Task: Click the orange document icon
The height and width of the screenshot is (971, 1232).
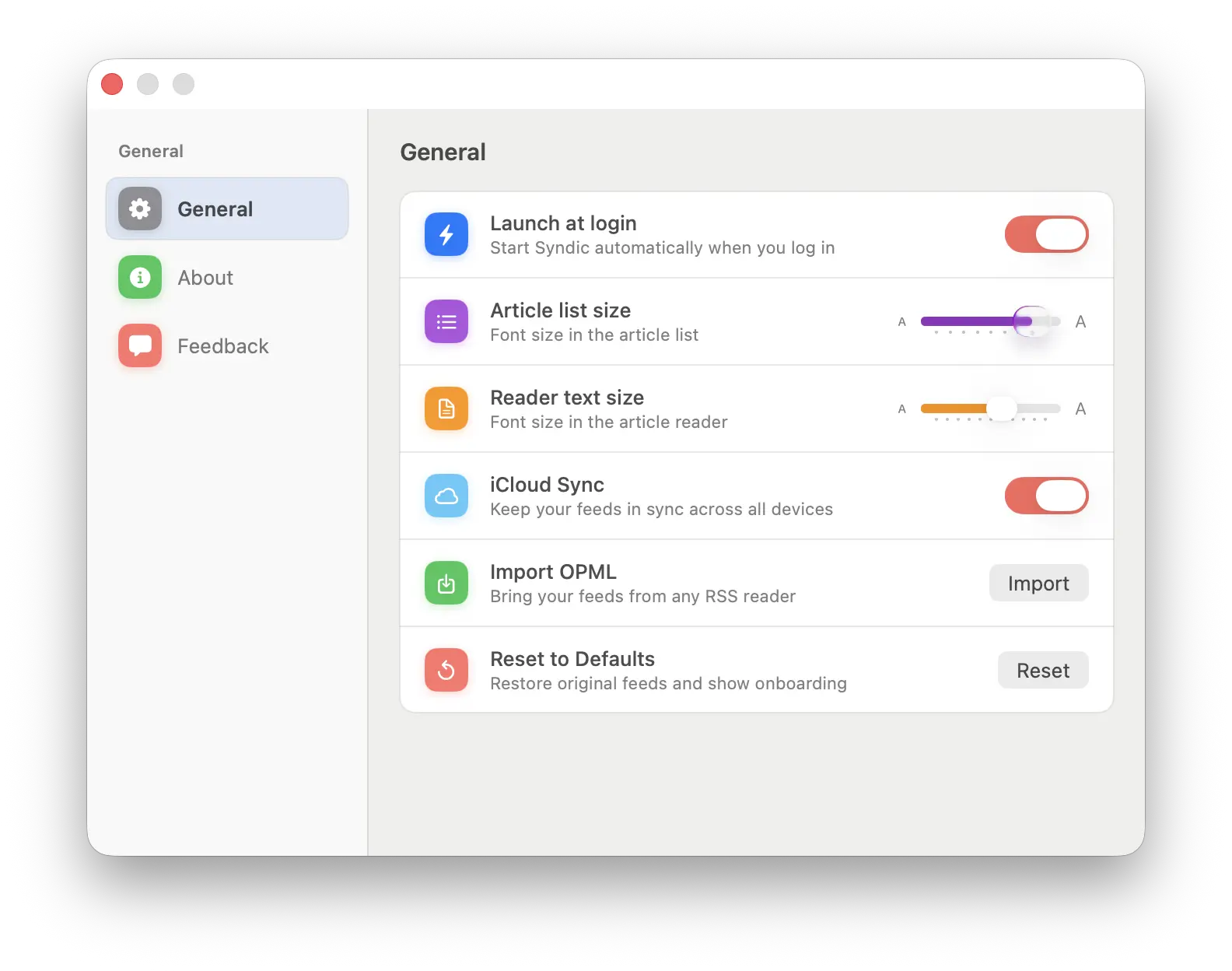Action: [446, 408]
